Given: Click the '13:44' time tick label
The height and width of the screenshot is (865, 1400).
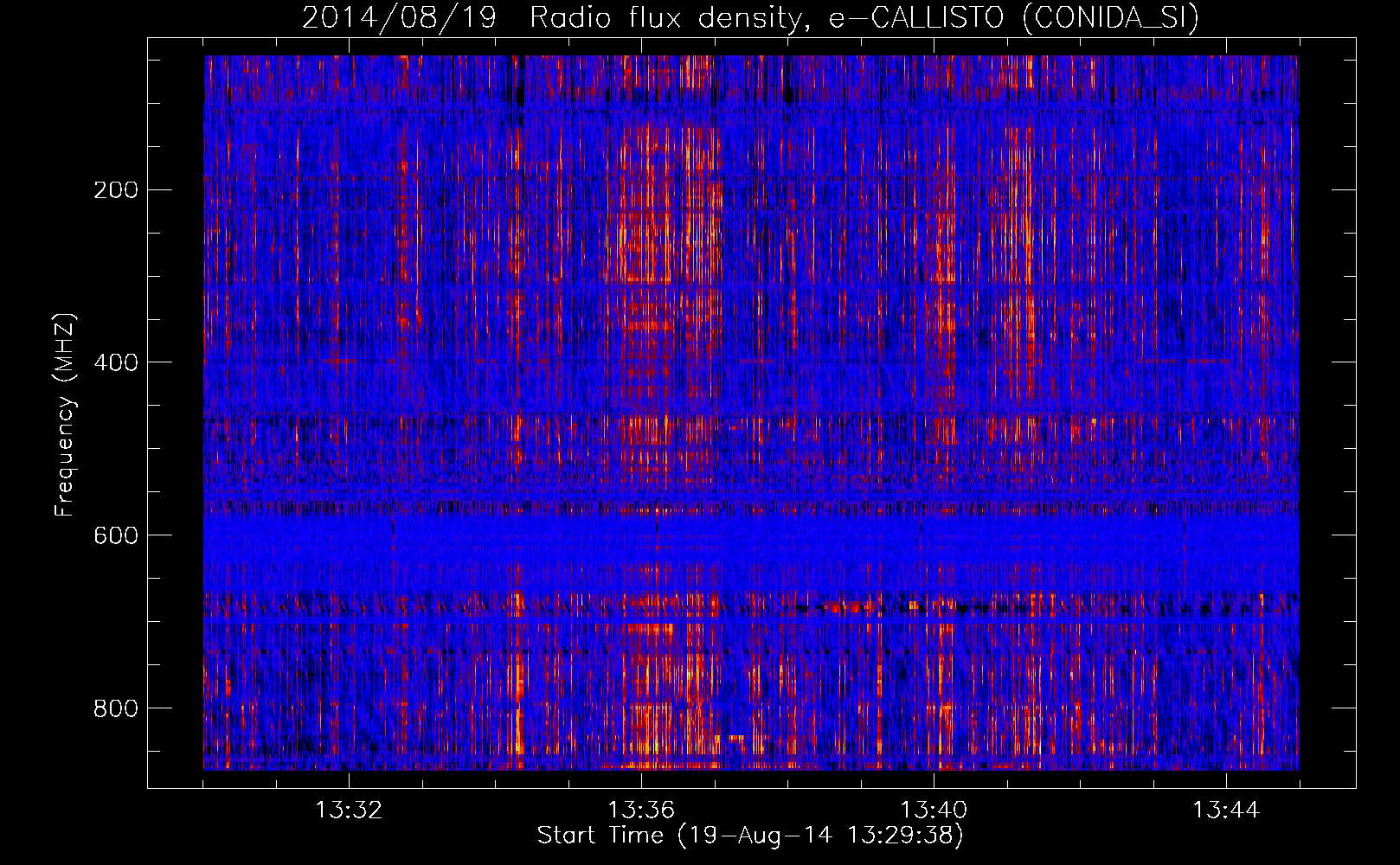Looking at the screenshot, I should [x=1226, y=811].
